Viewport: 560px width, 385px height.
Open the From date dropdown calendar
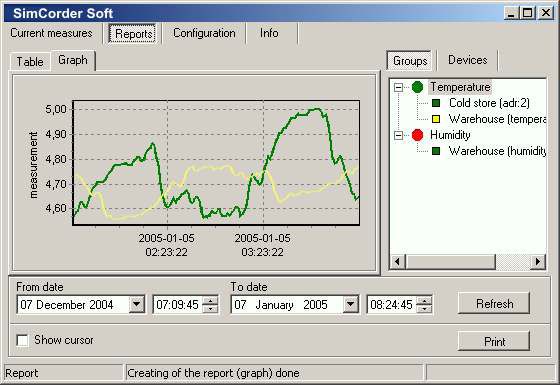[137, 305]
